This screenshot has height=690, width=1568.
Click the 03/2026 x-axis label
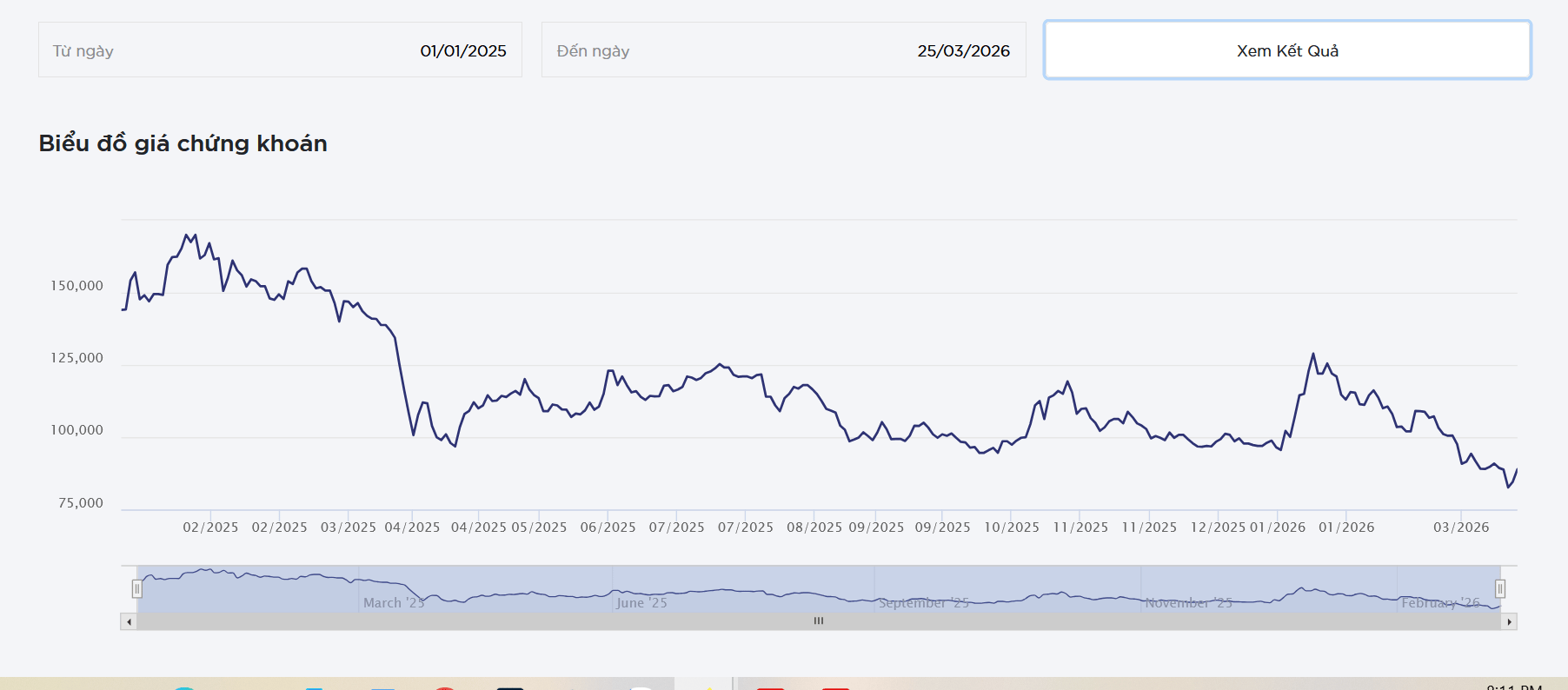click(x=1460, y=527)
